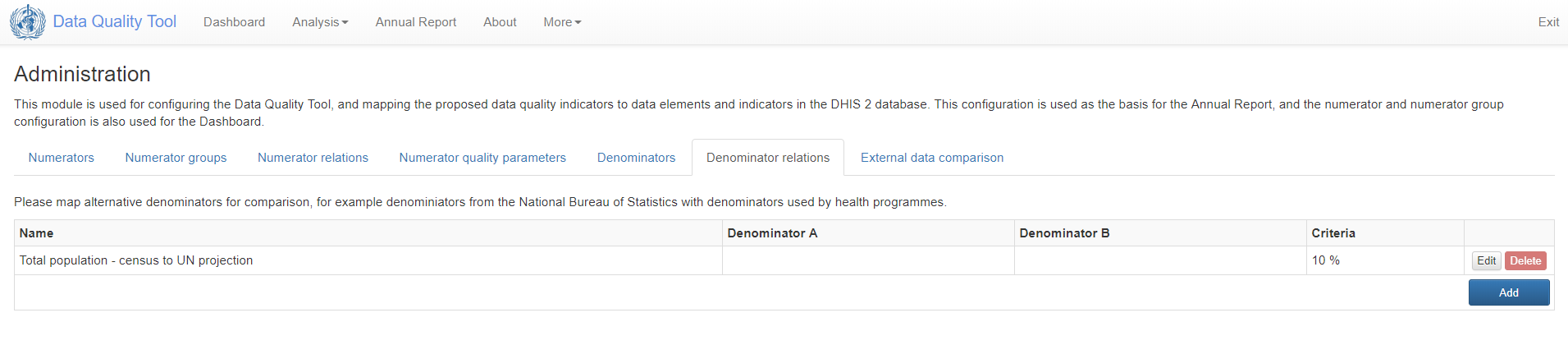Click the Exit link
Viewport: 1568px width, 345px height.
pos(1548,22)
